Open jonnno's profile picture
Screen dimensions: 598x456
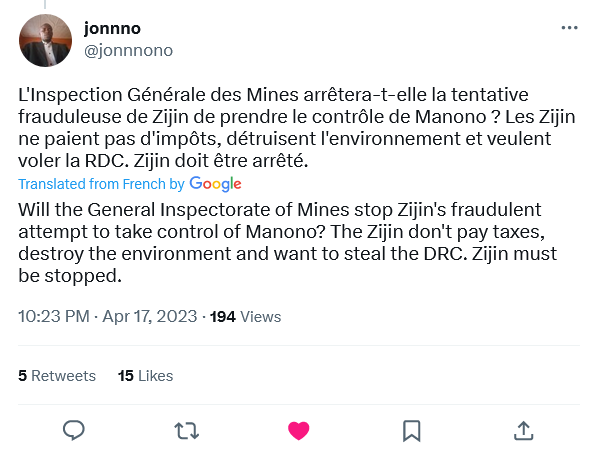[45, 40]
